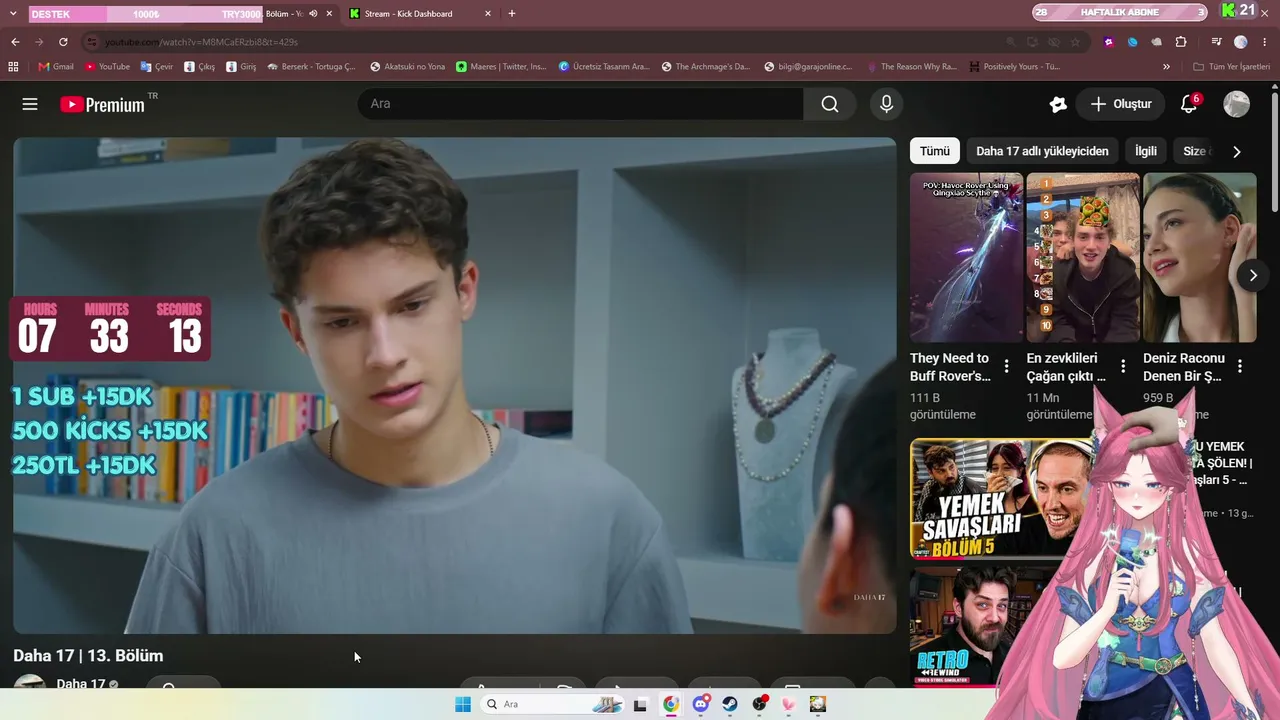Open The Archmage's bookmark
The image size is (1280, 720).
tap(705, 67)
